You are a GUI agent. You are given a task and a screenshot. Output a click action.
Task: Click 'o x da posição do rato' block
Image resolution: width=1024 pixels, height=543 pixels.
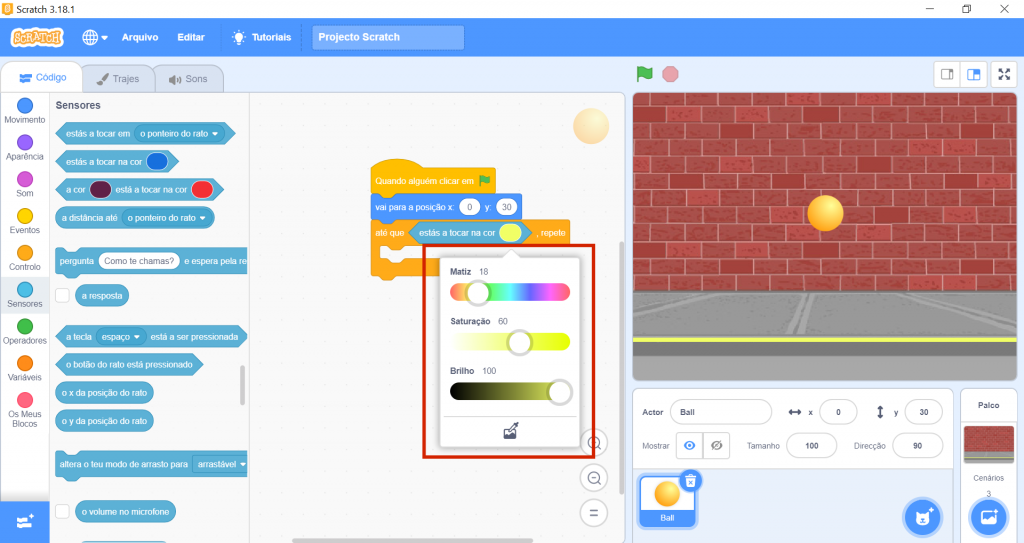point(104,393)
